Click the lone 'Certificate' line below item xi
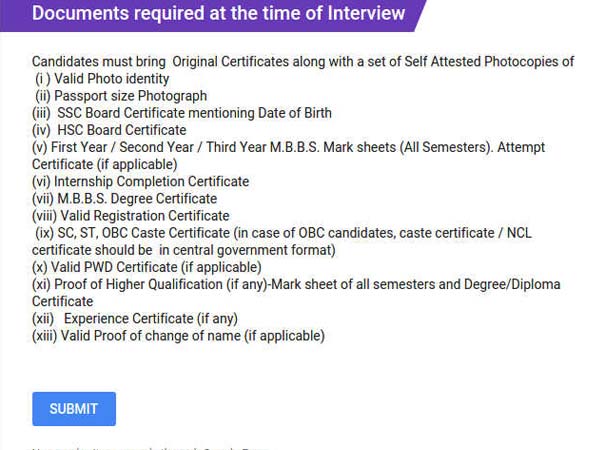Screen dimensions: 600x450 tap(62, 302)
